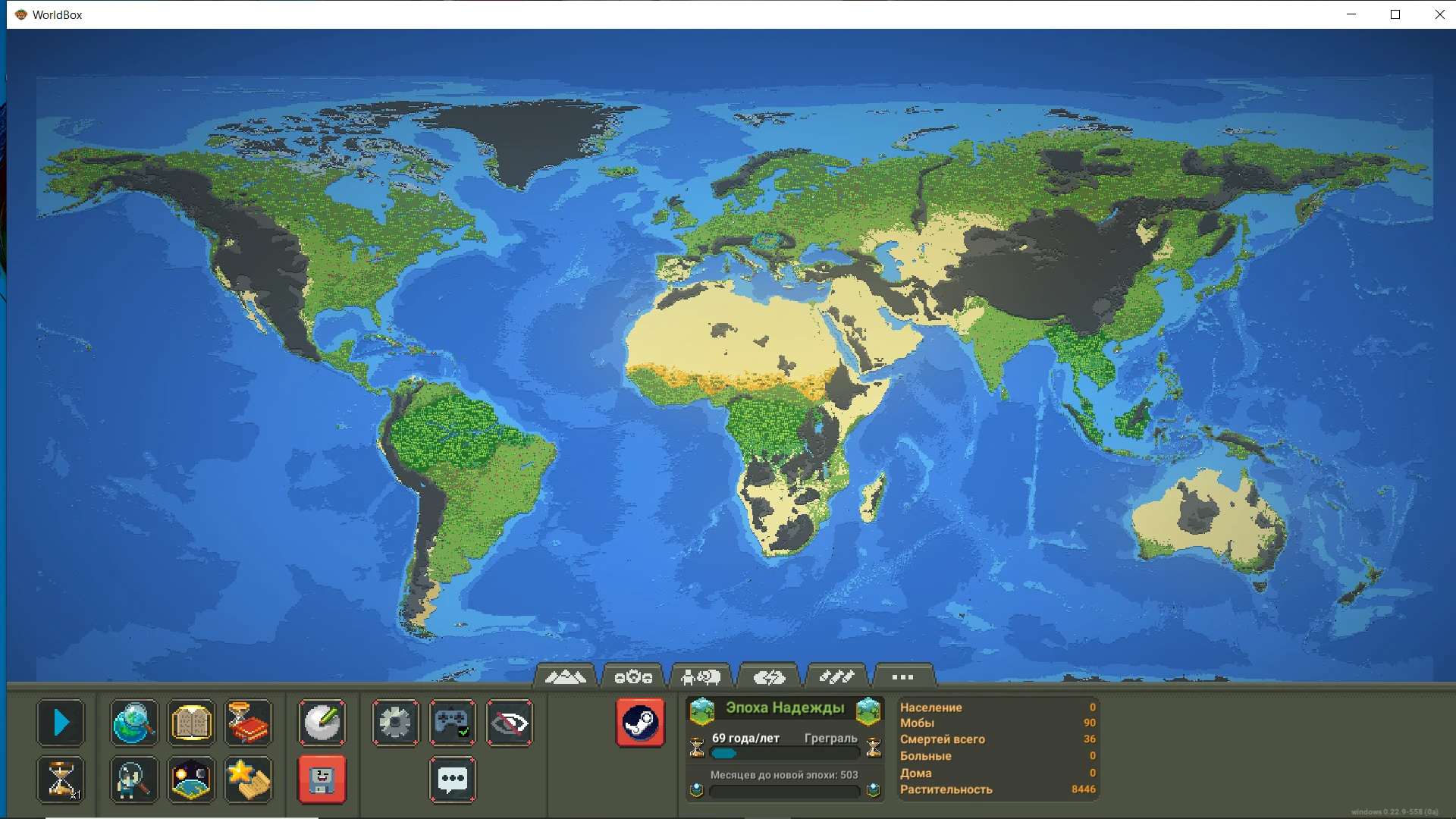
Task: Switch to the mountains terrain tab
Action: [564, 677]
